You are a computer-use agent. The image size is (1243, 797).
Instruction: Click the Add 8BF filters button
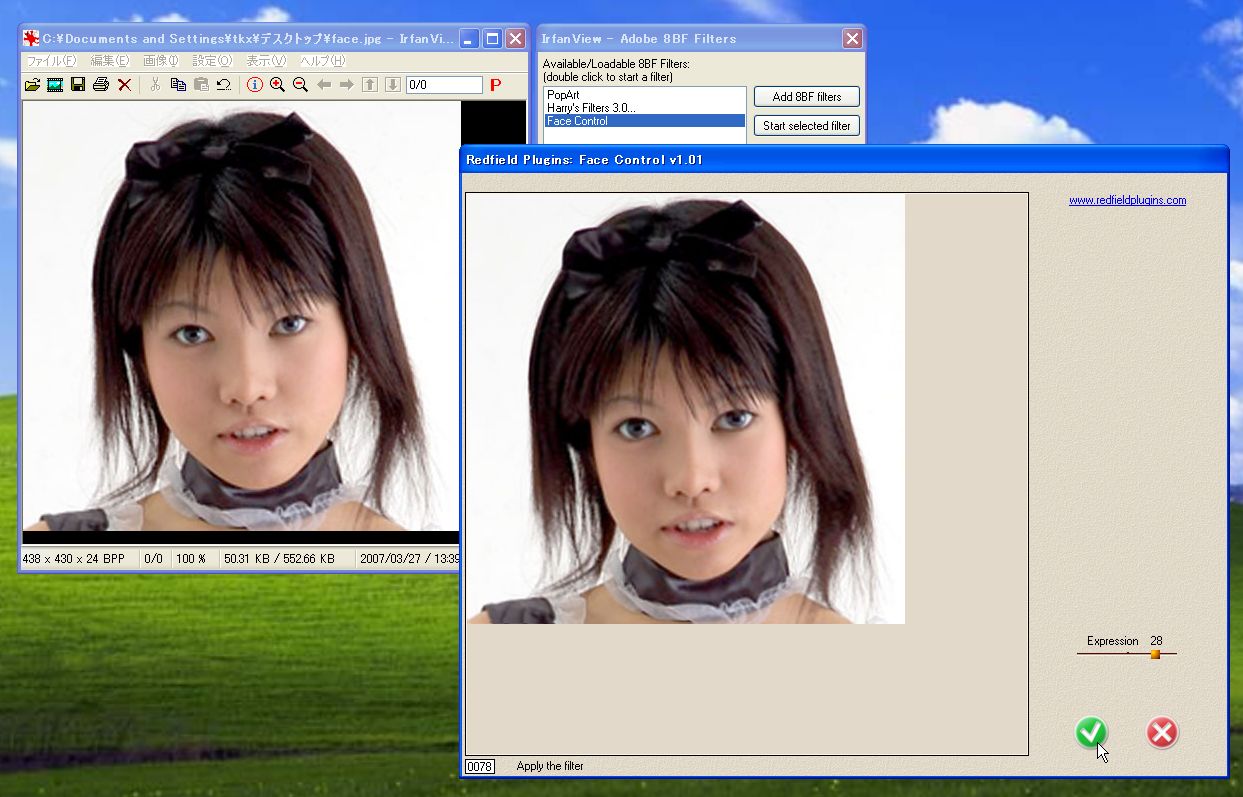tap(807, 97)
